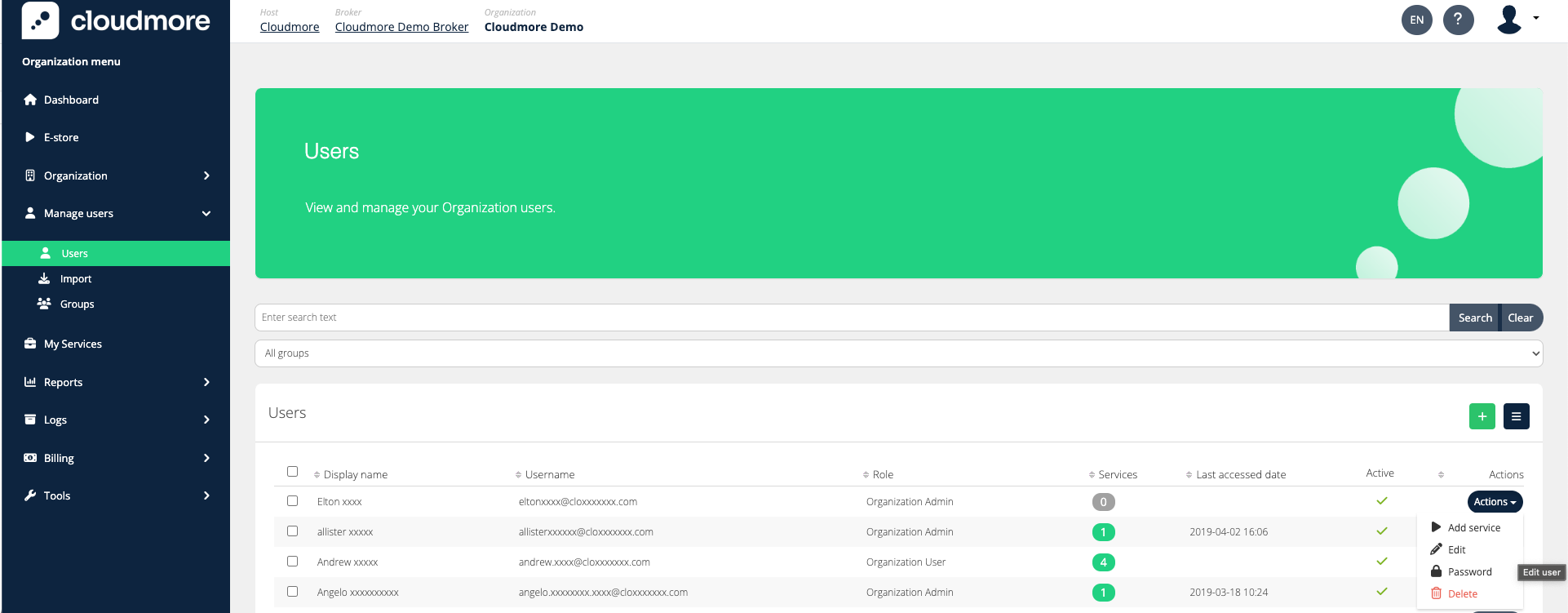Click the services count badge for Andrew
Image resolution: width=1568 pixels, height=613 pixels.
[x=1103, y=562]
